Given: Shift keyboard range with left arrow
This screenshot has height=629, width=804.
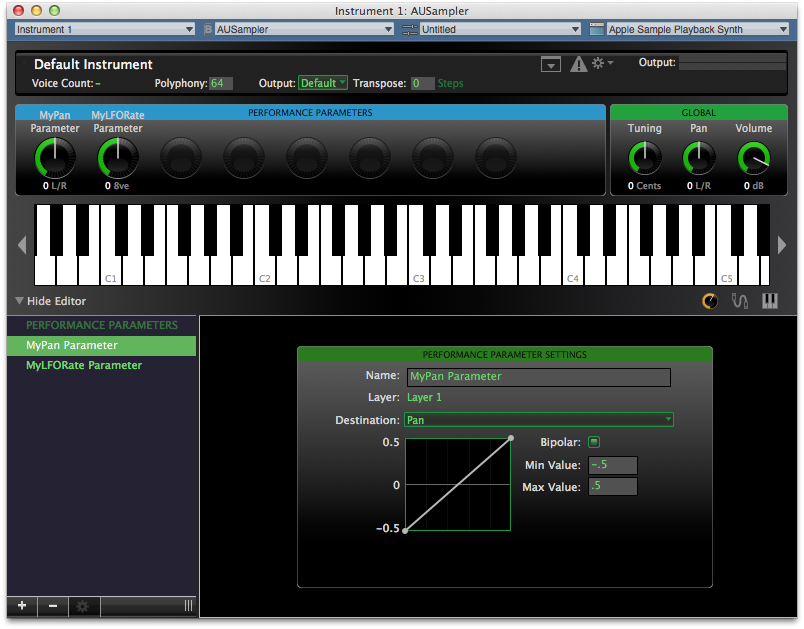Looking at the screenshot, I should [x=22, y=245].
